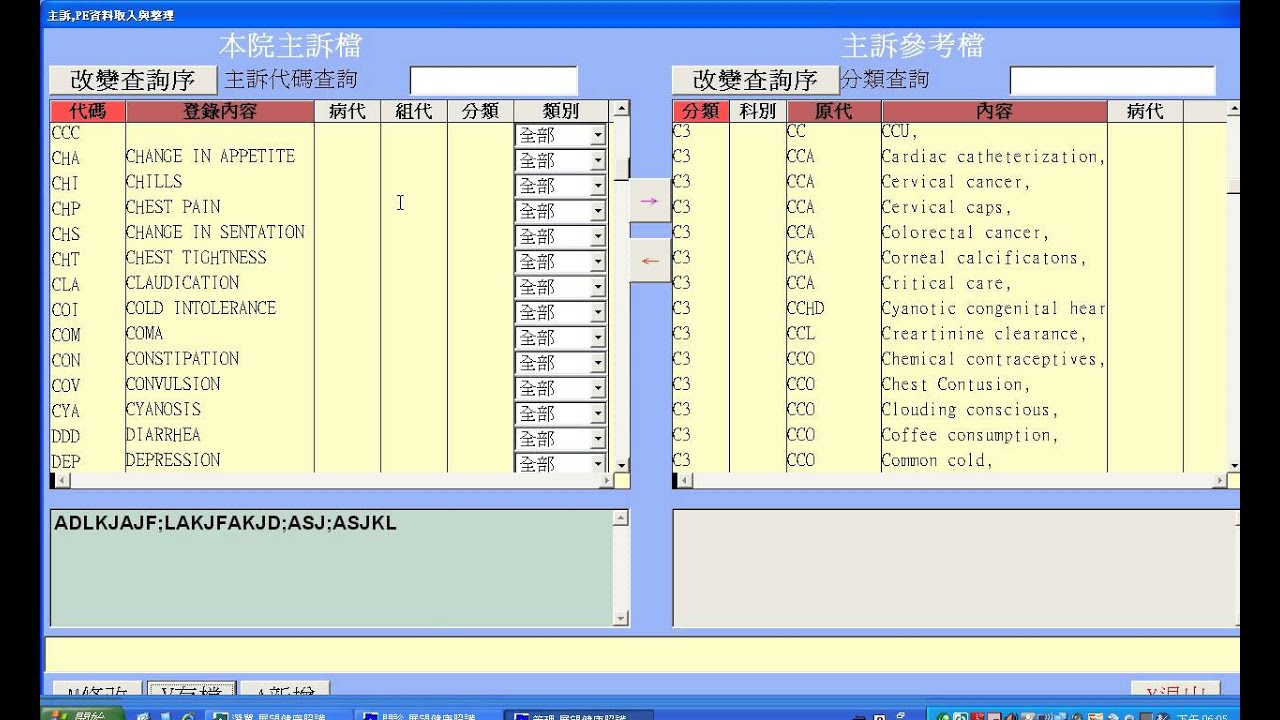Click 科別 column header
The width and height of the screenshot is (1280, 720).
point(758,111)
